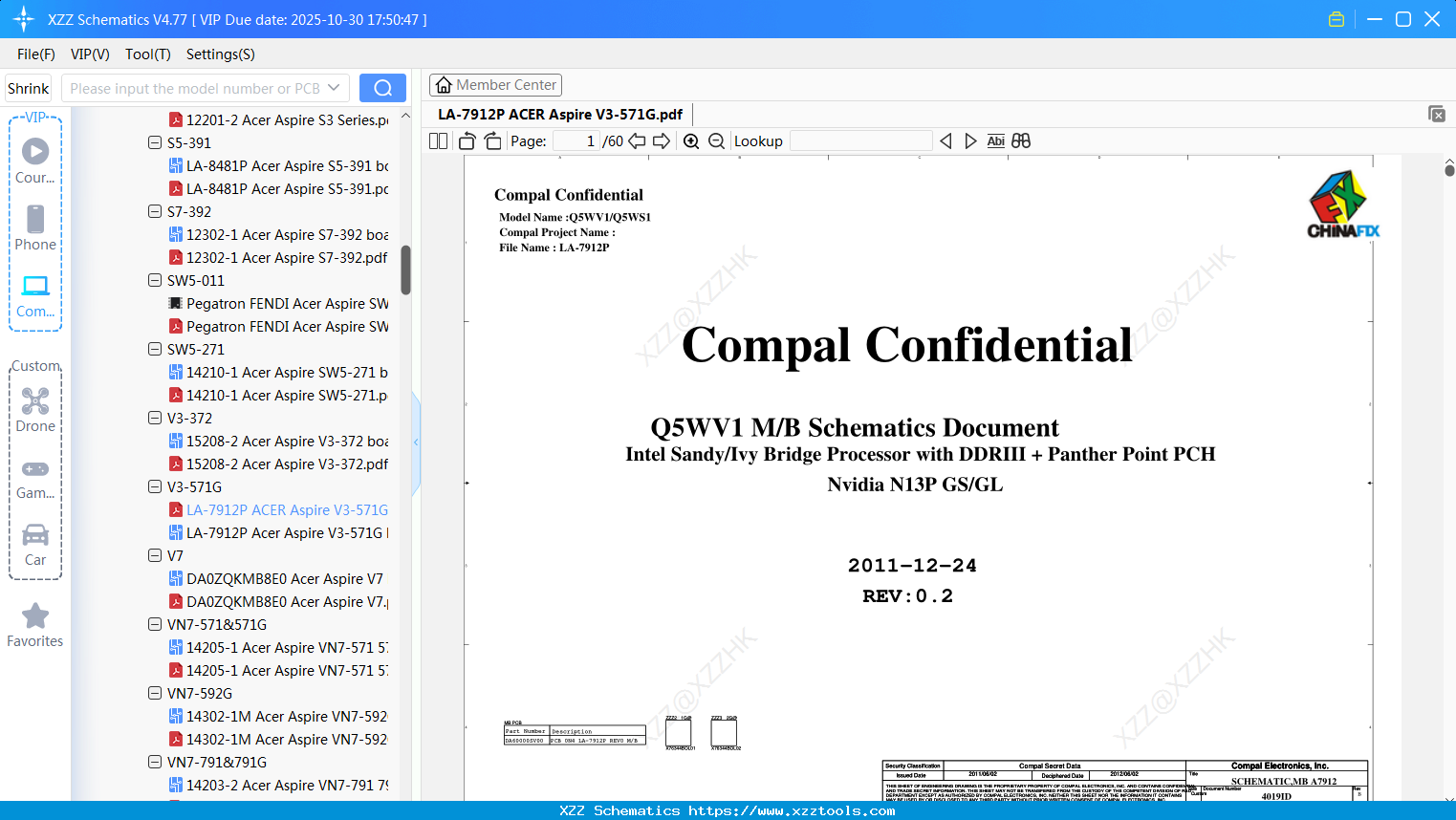The height and width of the screenshot is (820, 1456).
Task: Go to previous page arrow
Action: pyautogui.click(x=637, y=141)
